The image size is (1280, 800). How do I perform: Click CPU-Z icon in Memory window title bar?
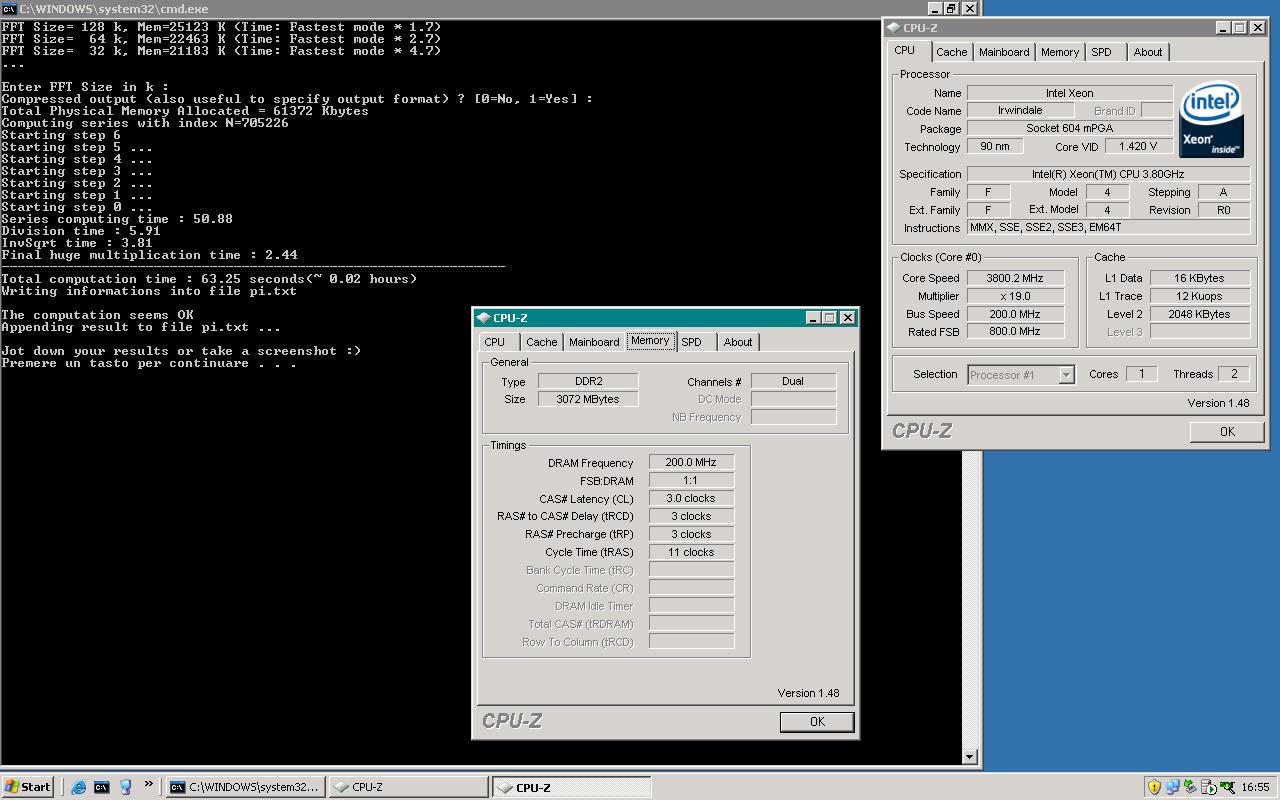[483, 318]
